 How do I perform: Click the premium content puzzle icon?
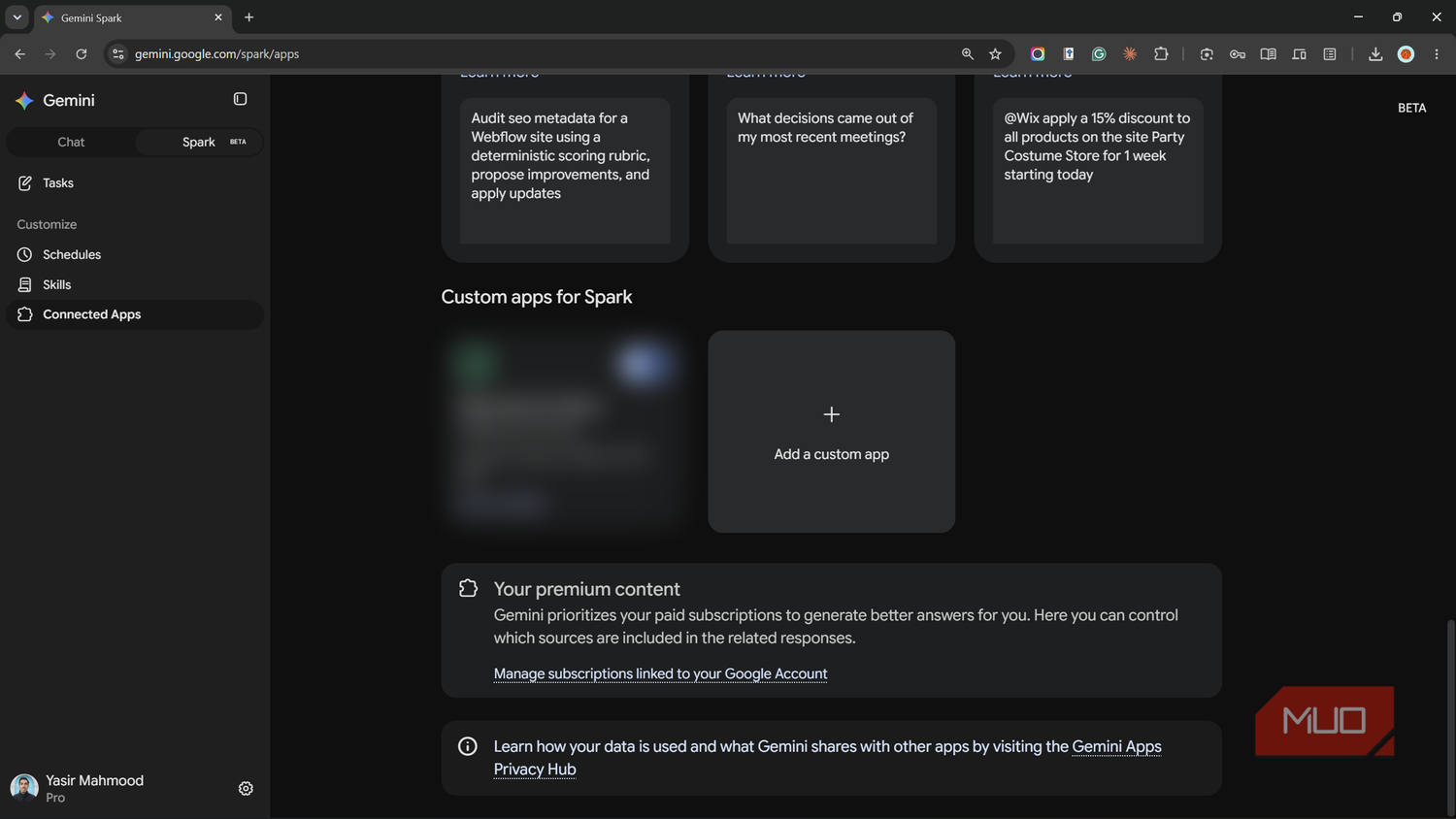click(x=468, y=588)
